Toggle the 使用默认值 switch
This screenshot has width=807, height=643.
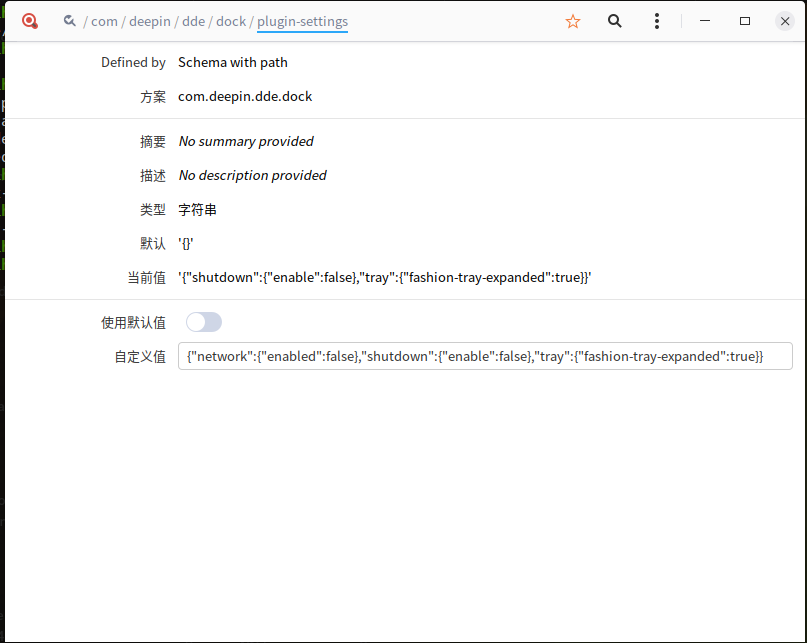tap(204, 322)
